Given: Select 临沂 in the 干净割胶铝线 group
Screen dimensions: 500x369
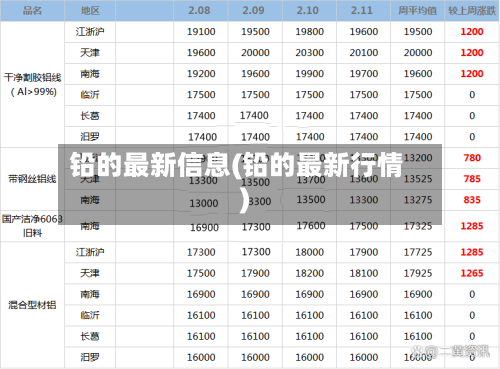Looking at the screenshot, I should point(90,95).
